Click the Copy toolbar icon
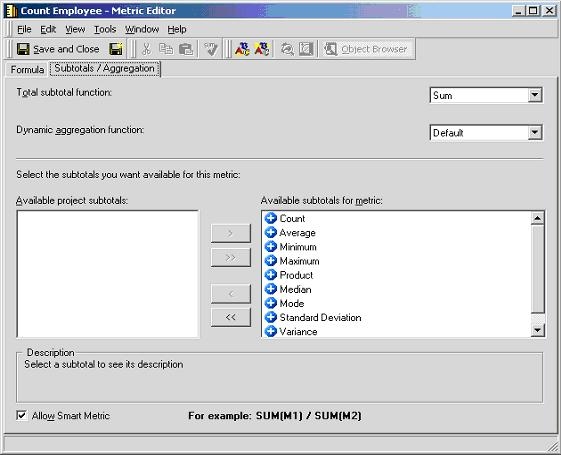Screen dimensions: 561x455 166,49
